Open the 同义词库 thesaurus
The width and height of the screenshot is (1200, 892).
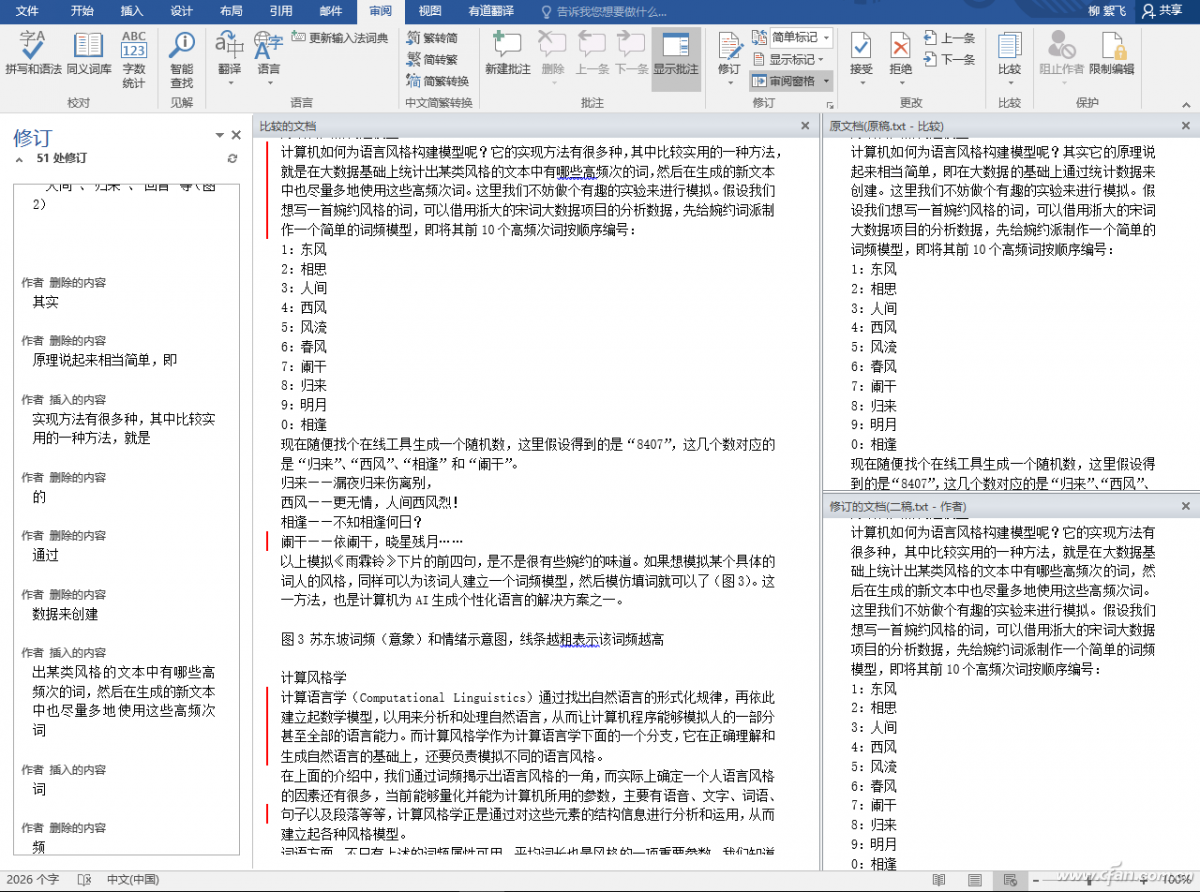click(x=89, y=53)
